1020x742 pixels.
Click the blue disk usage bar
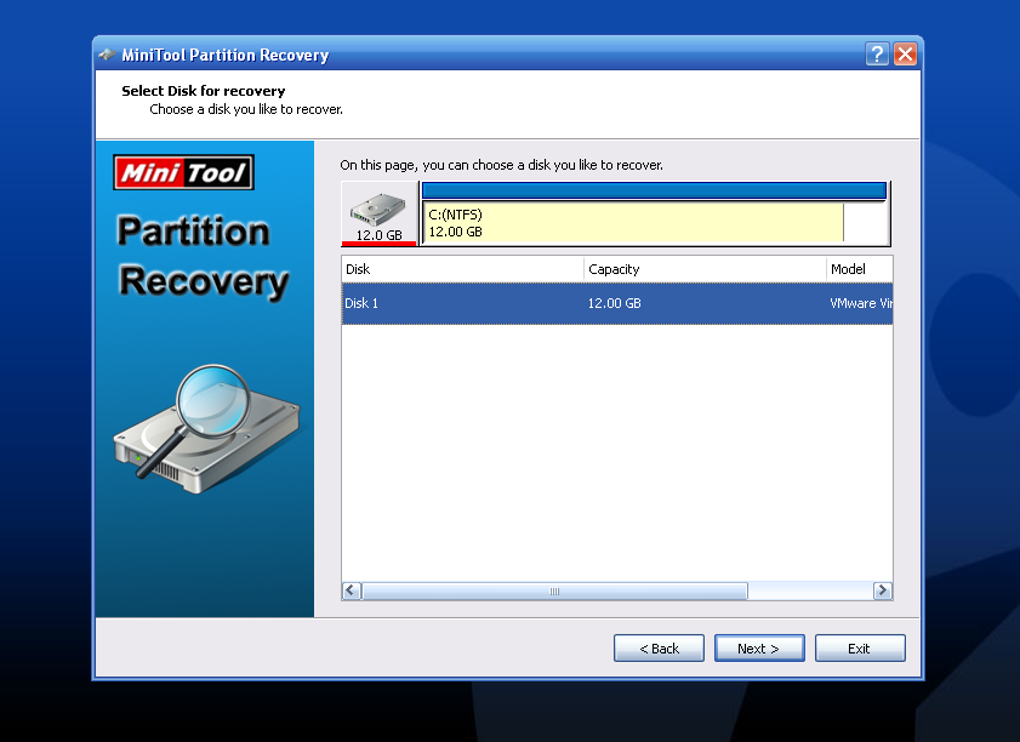pos(654,191)
